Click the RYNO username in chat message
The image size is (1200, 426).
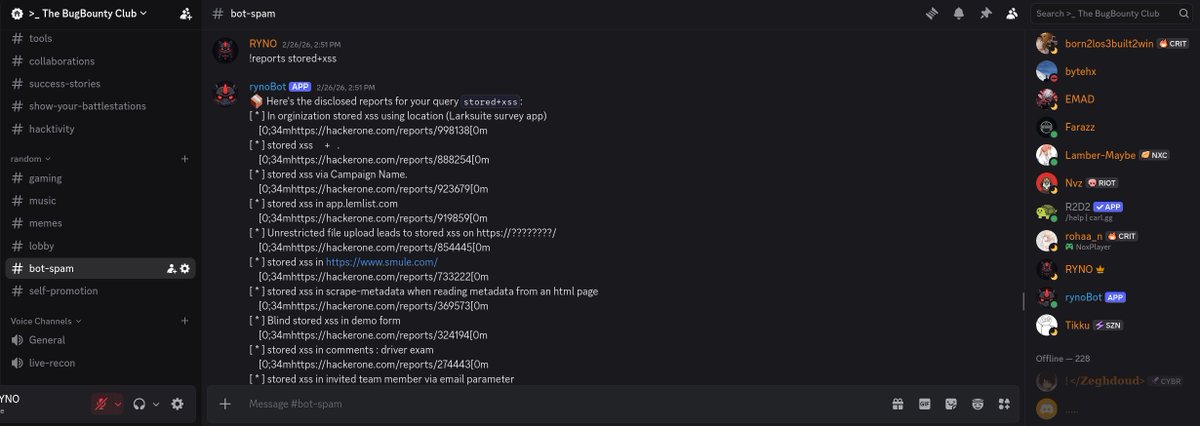coord(265,44)
